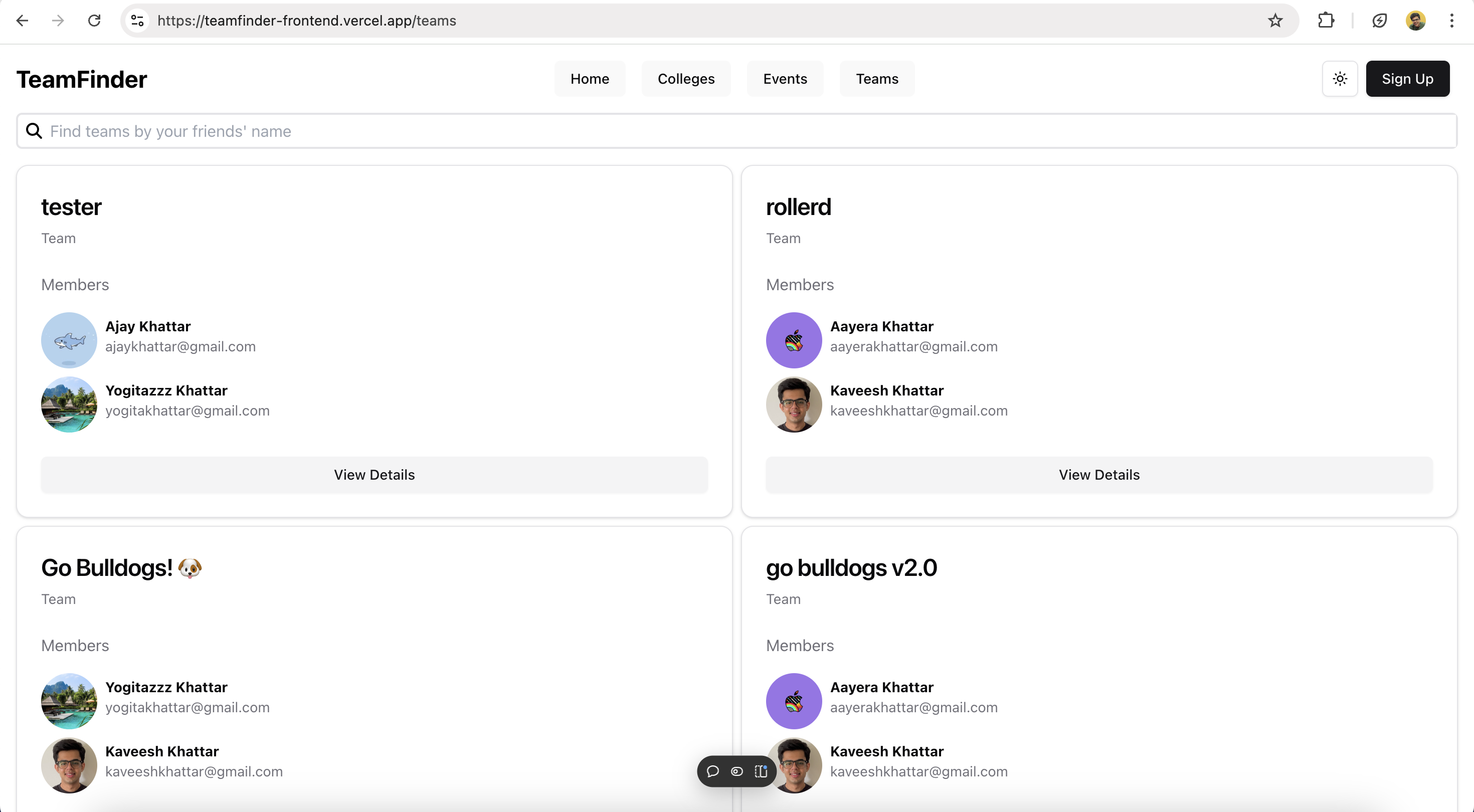Open the layout panel icon with blue dot
This screenshot has width=1474, height=812.
(x=761, y=771)
